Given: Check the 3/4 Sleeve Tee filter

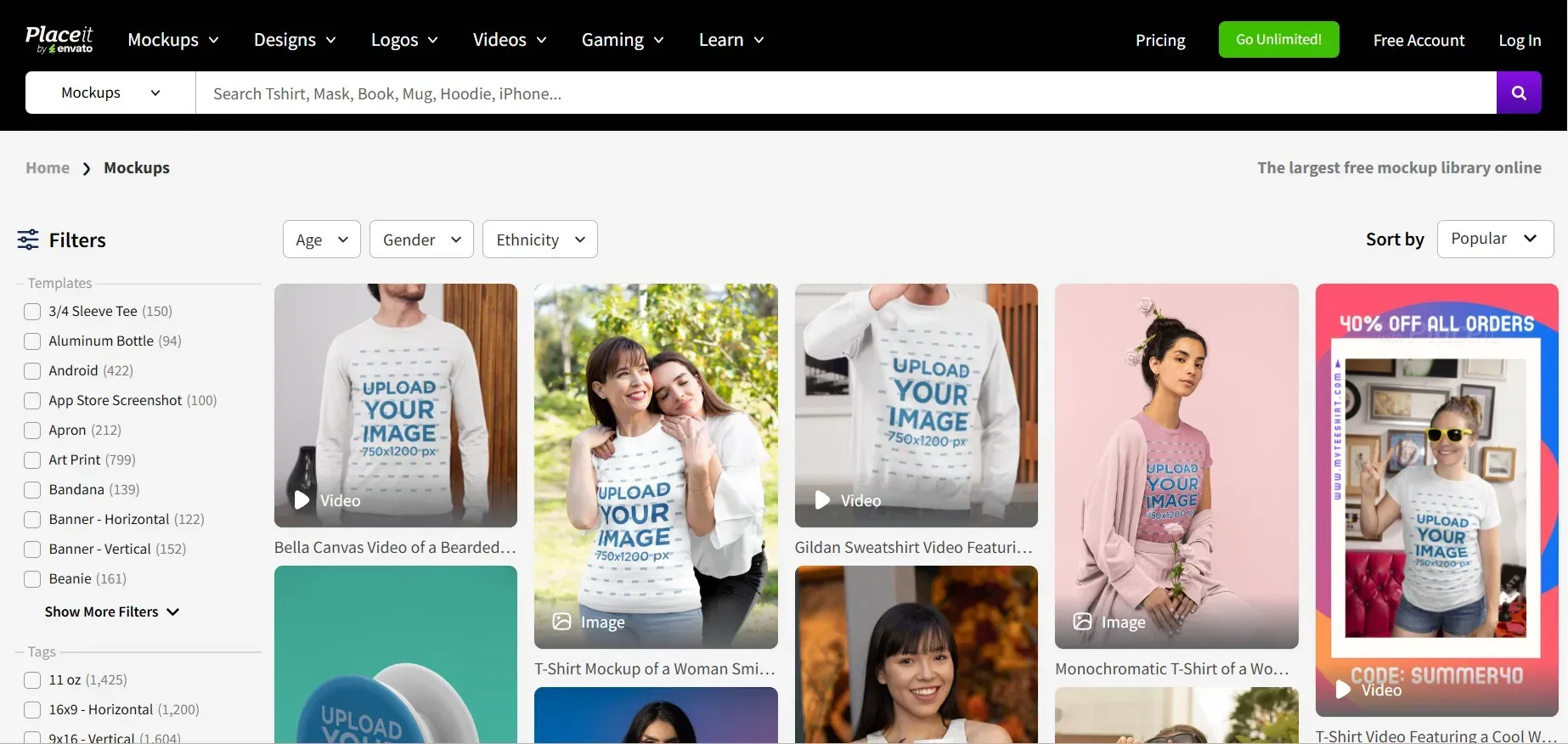Looking at the screenshot, I should [32, 312].
